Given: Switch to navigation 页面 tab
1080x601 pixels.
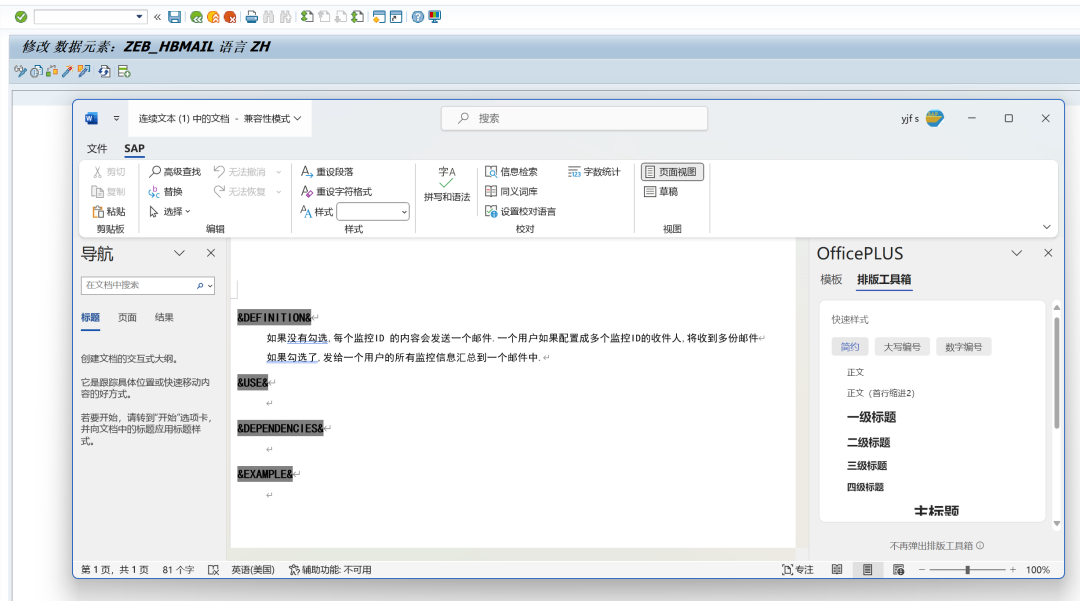Looking at the screenshot, I should pos(127,317).
